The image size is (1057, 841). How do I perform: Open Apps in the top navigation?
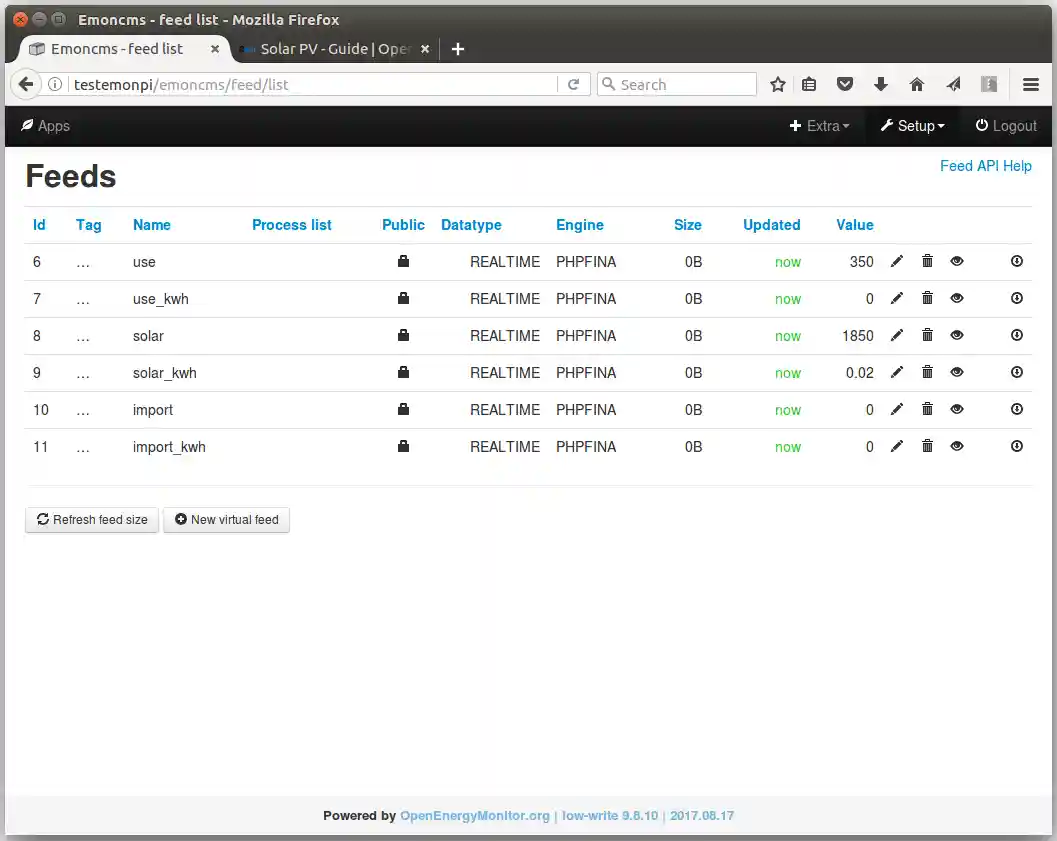45,126
